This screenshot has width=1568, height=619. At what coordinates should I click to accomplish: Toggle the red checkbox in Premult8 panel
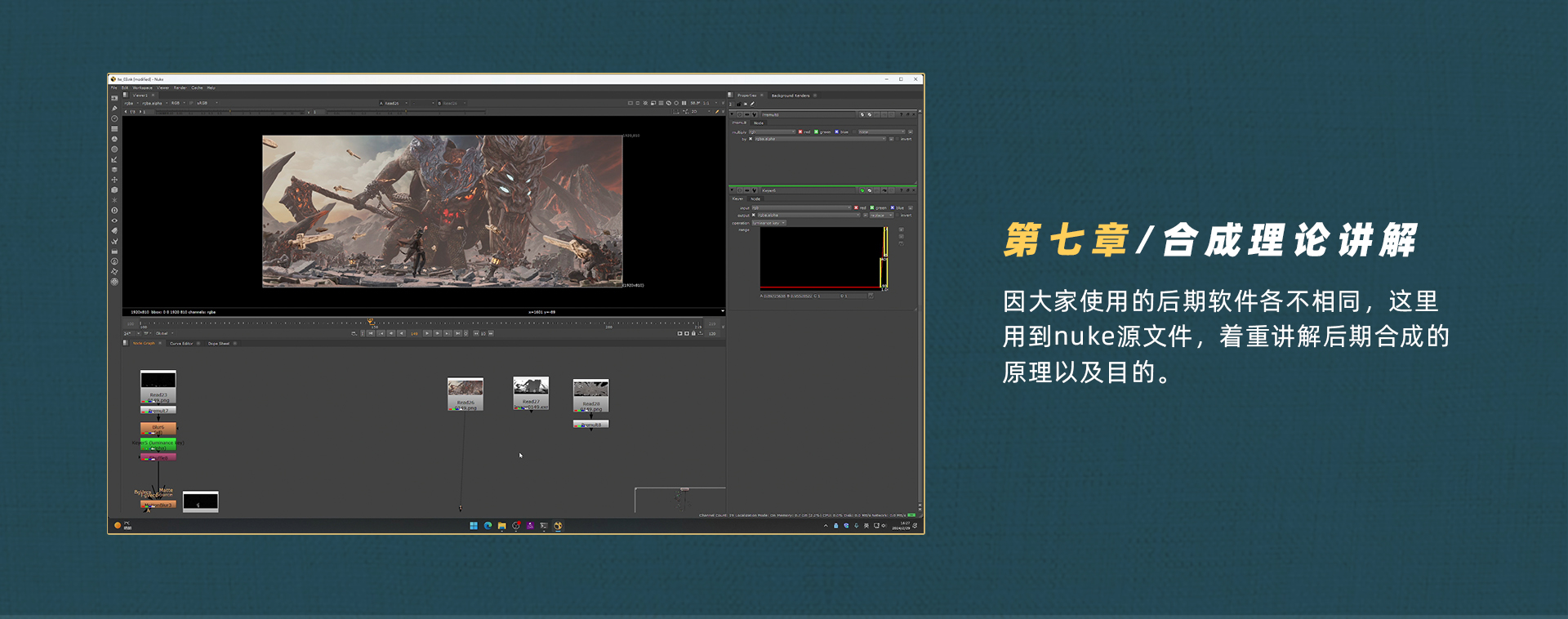800,131
